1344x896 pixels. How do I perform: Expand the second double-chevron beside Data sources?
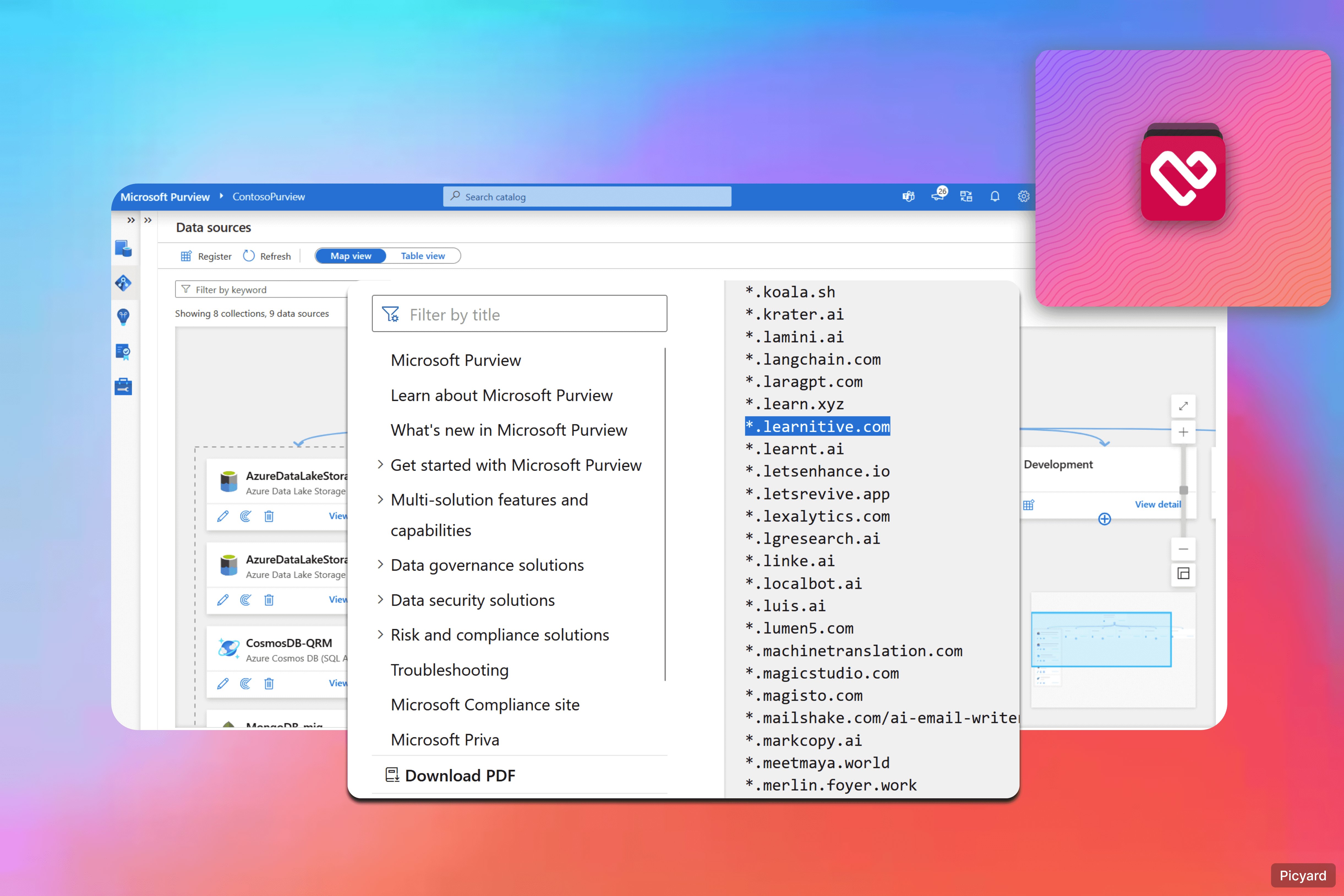(148, 220)
